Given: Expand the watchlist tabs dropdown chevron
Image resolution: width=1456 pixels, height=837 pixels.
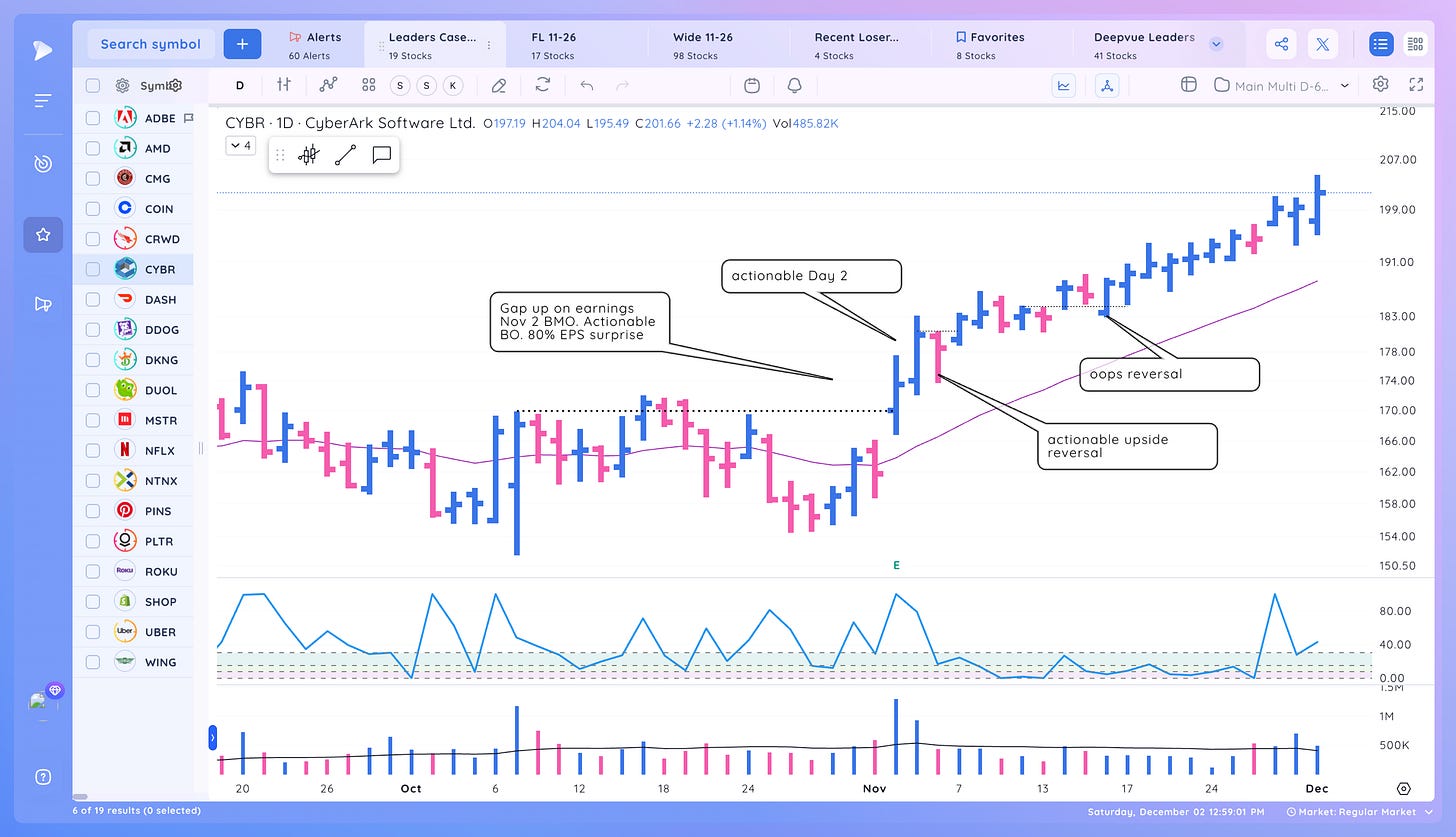Looking at the screenshot, I should tap(1217, 44).
